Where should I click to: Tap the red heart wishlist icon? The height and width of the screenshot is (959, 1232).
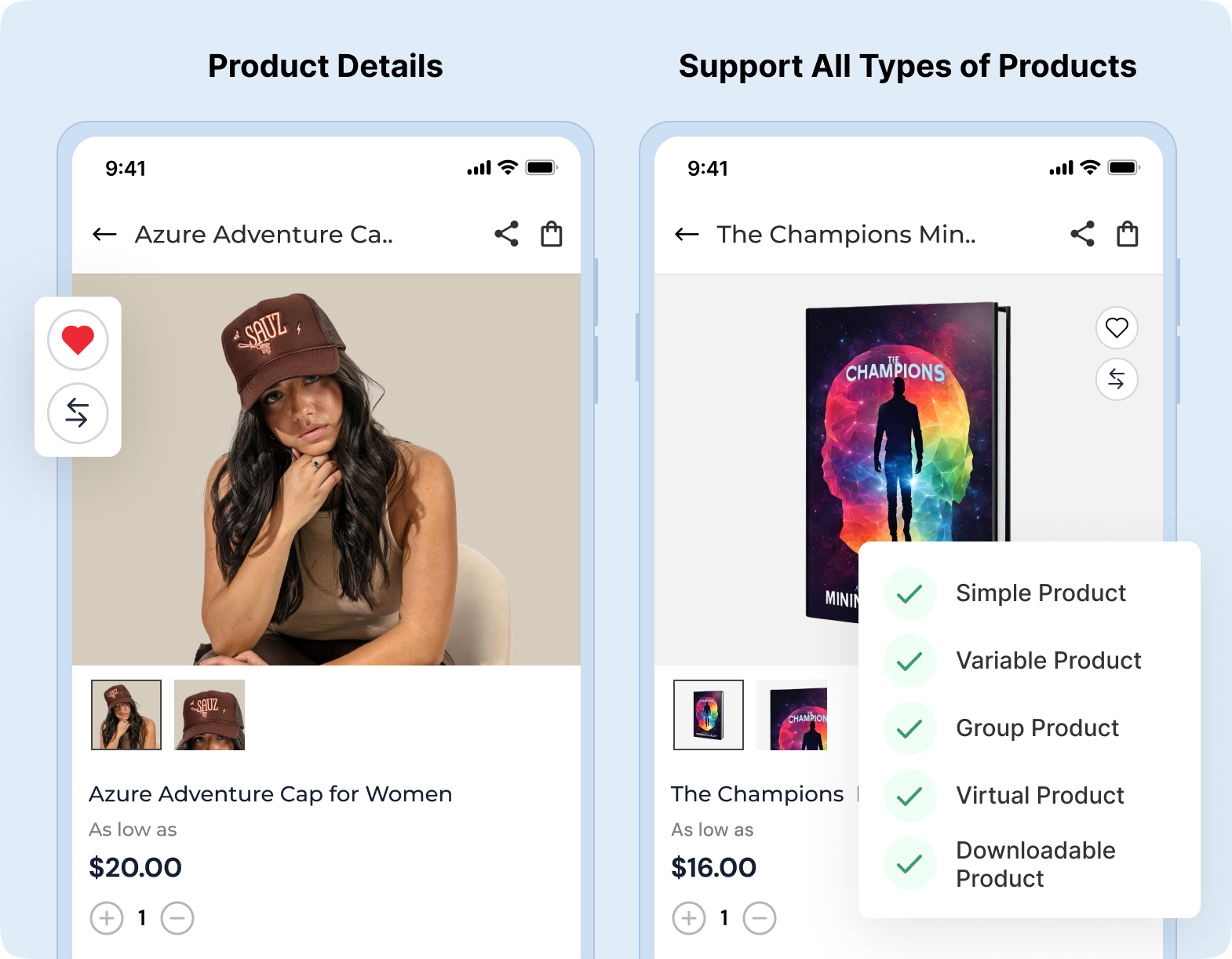pos(78,340)
